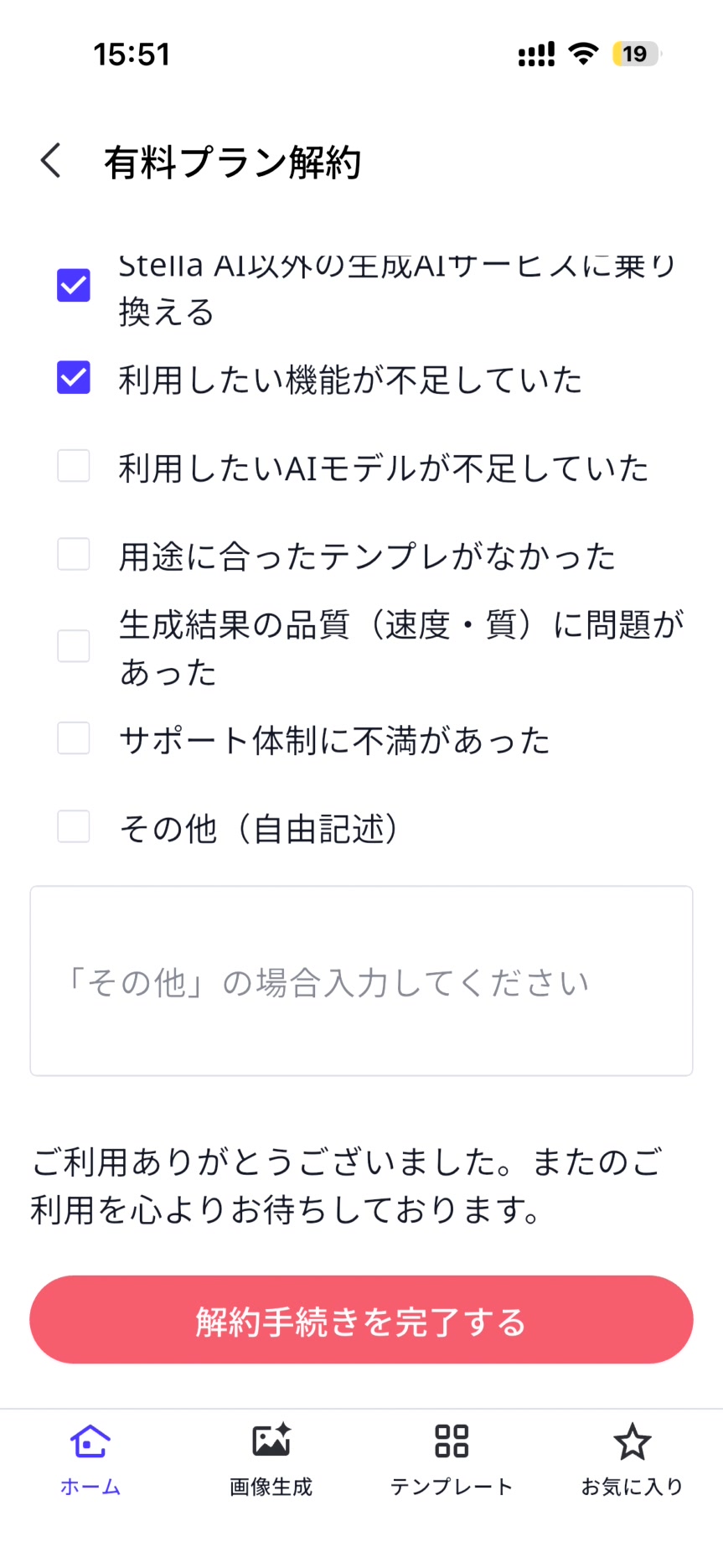Check 利用したいAIモデルが不足していた
The image size is (723, 1568).
click(x=74, y=466)
